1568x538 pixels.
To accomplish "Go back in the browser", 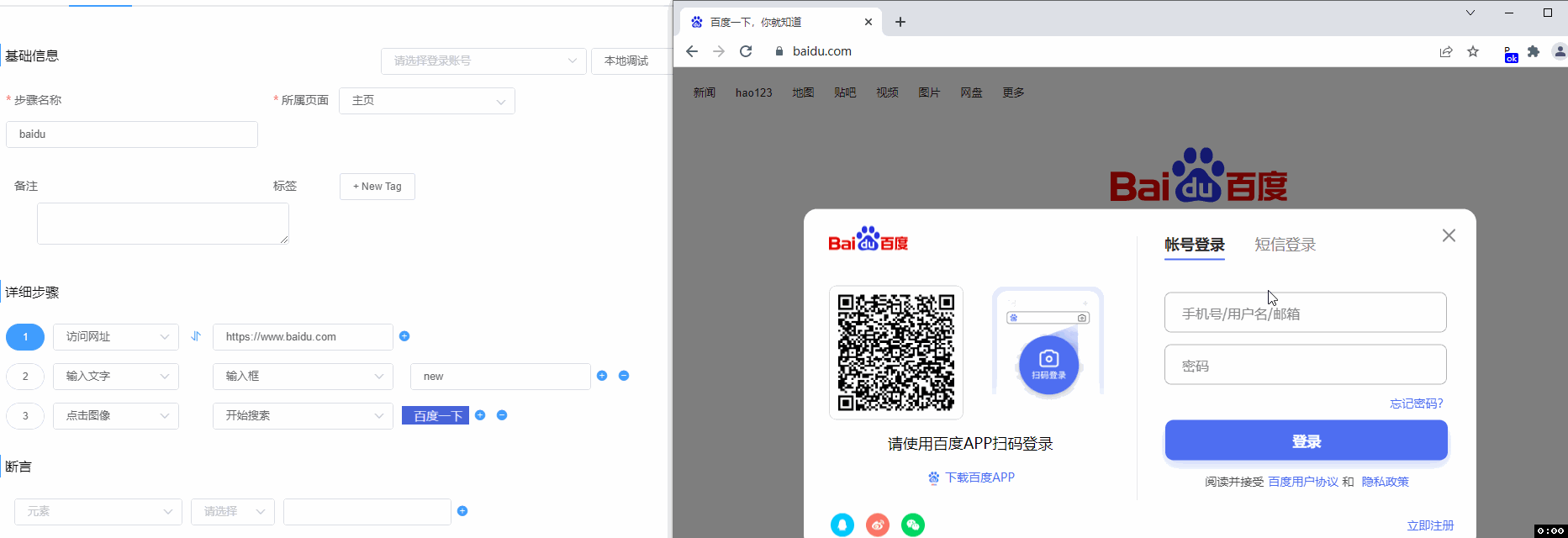I will coord(692,51).
